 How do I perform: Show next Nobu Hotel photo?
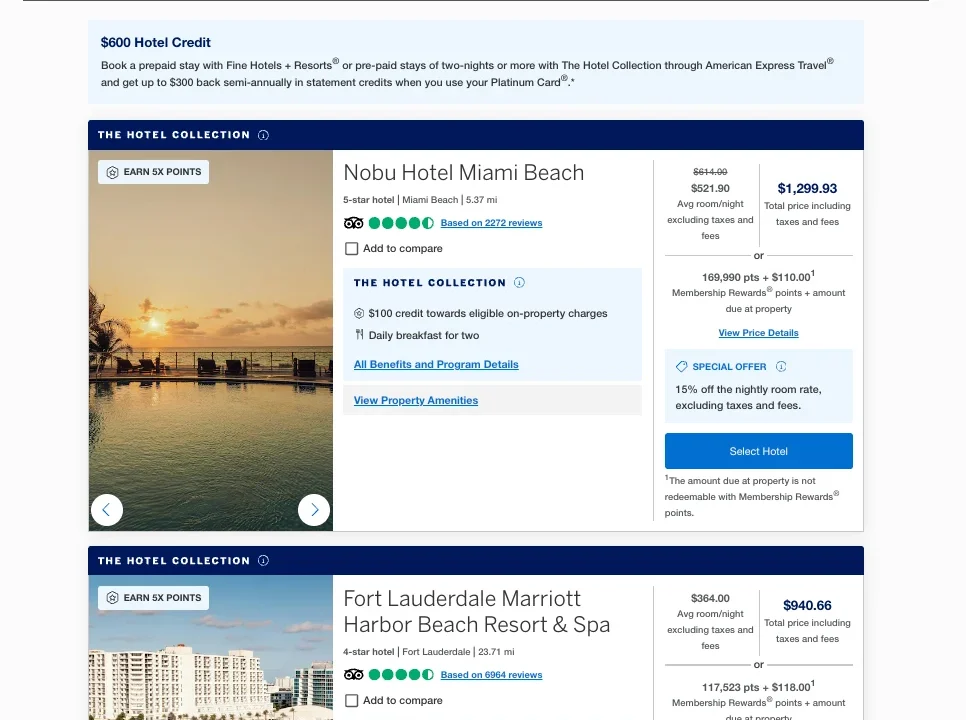coord(314,510)
